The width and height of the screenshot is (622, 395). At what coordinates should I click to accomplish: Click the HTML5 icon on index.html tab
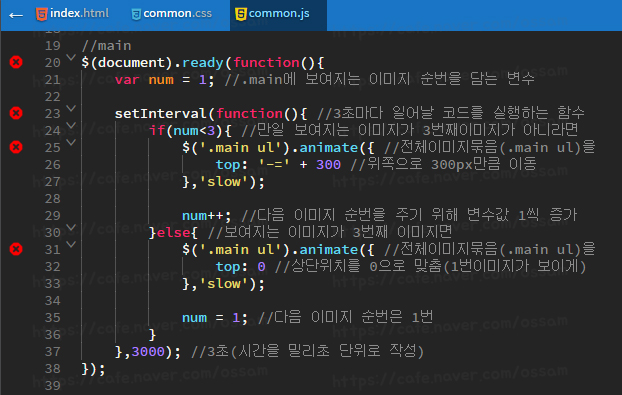(42, 14)
